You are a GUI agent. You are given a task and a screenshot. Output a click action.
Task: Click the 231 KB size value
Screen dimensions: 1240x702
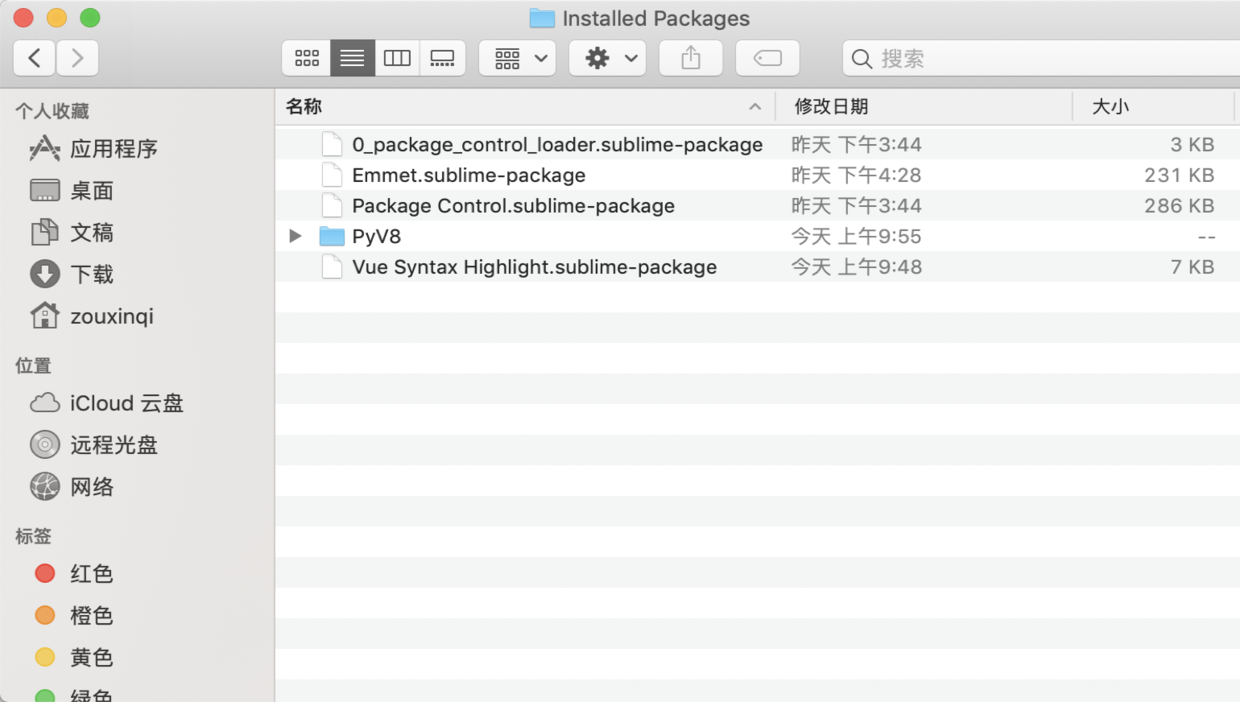[1179, 176]
